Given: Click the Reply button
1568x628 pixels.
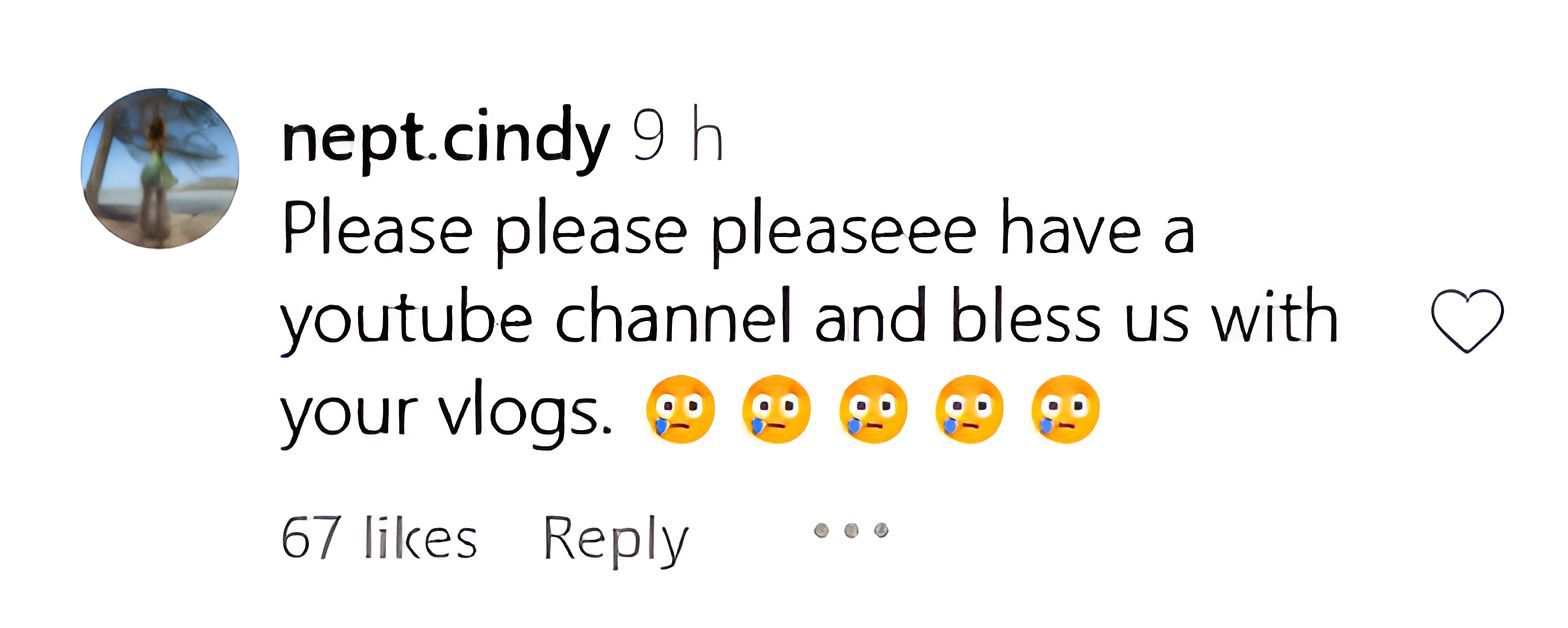Looking at the screenshot, I should (616, 540).
